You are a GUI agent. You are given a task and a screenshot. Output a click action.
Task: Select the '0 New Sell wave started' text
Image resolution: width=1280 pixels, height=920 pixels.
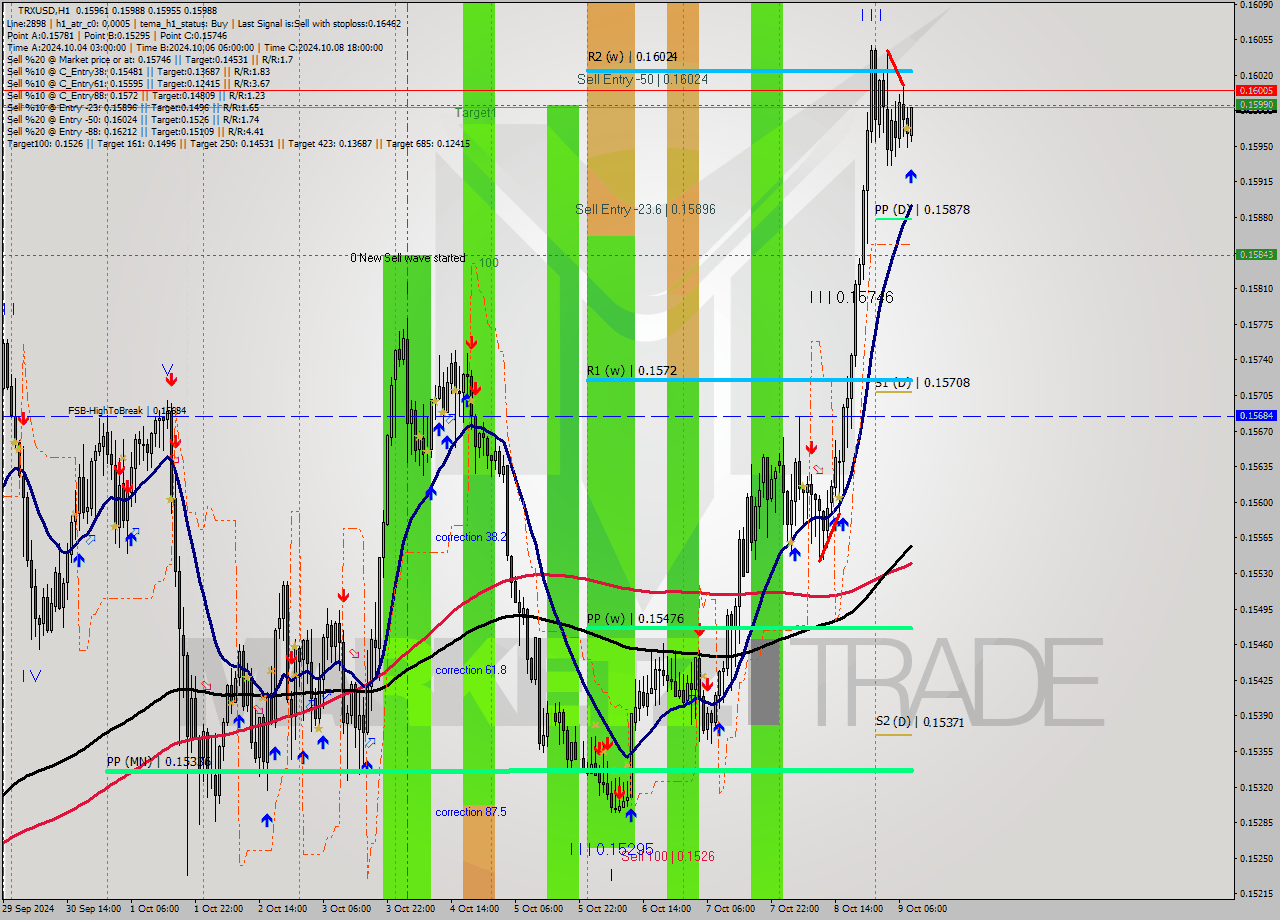coord(408,258)
